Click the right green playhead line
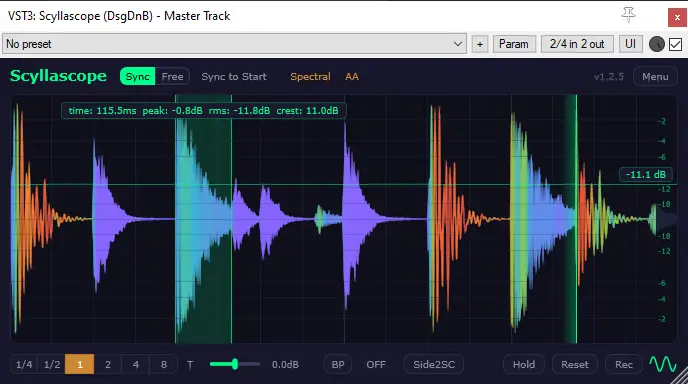This screenshot has height=384, width=688. [x=576, y=219]
